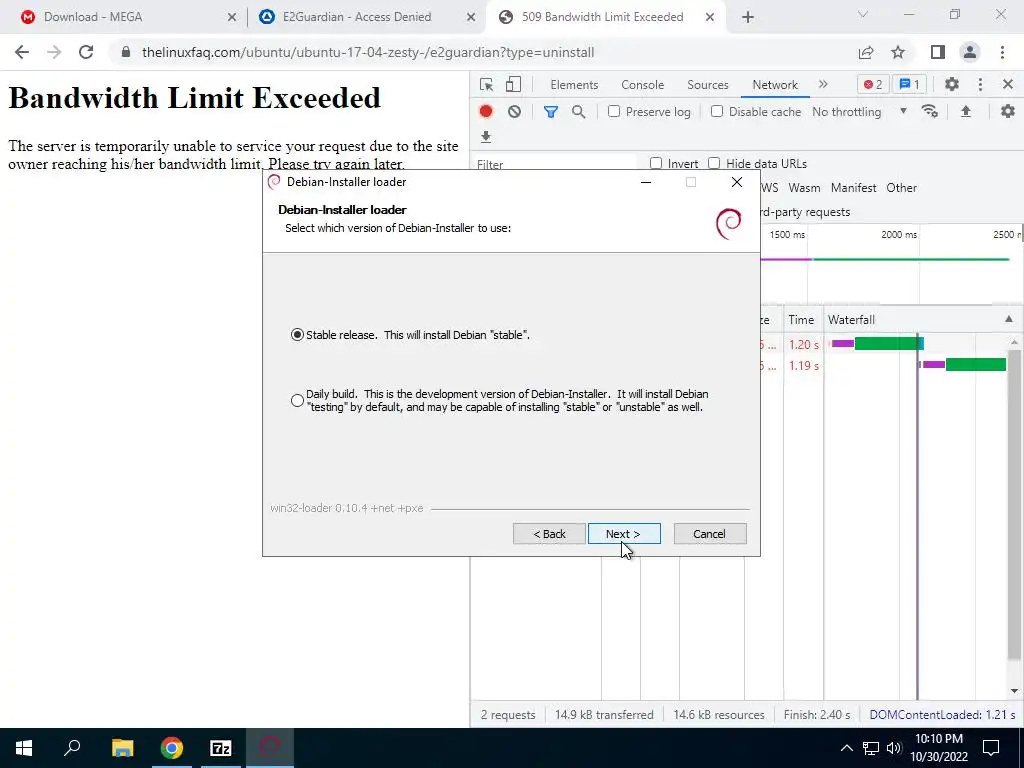The width and height of the screenshot is (1024, 768).
Task: Click Cancel in Debian-Installer loader
Action: pyautogui.click(x=709, y=534)
